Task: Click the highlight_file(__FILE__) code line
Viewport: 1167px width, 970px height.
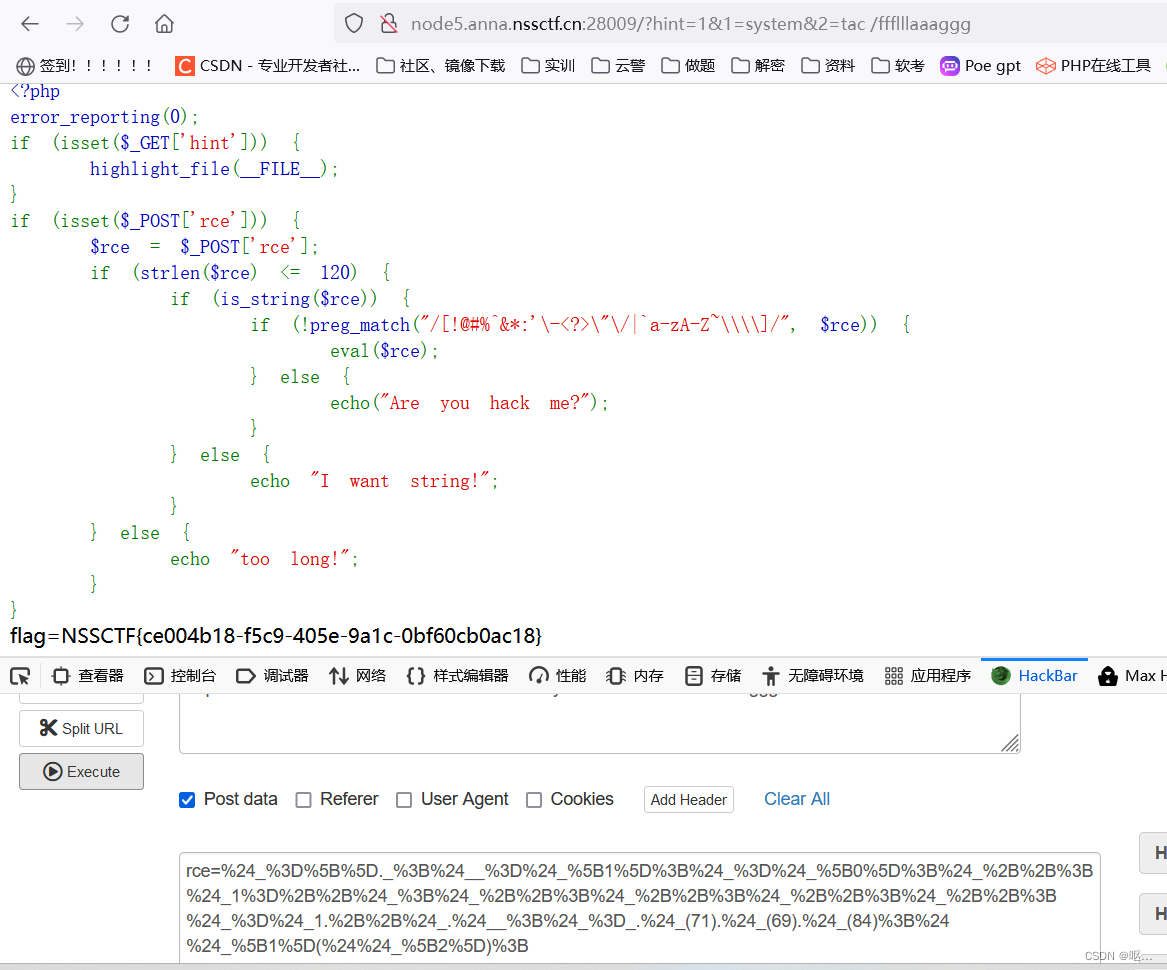Action: click(x=214, y=169)
